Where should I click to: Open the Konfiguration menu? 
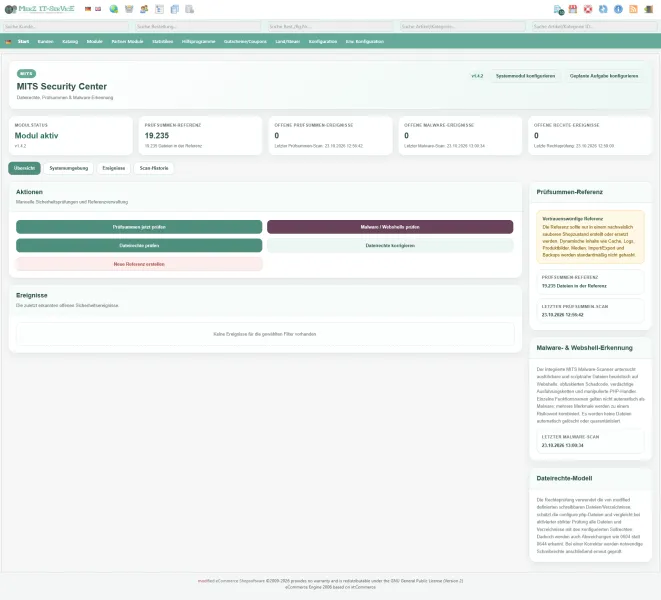(x=323, y=41)
